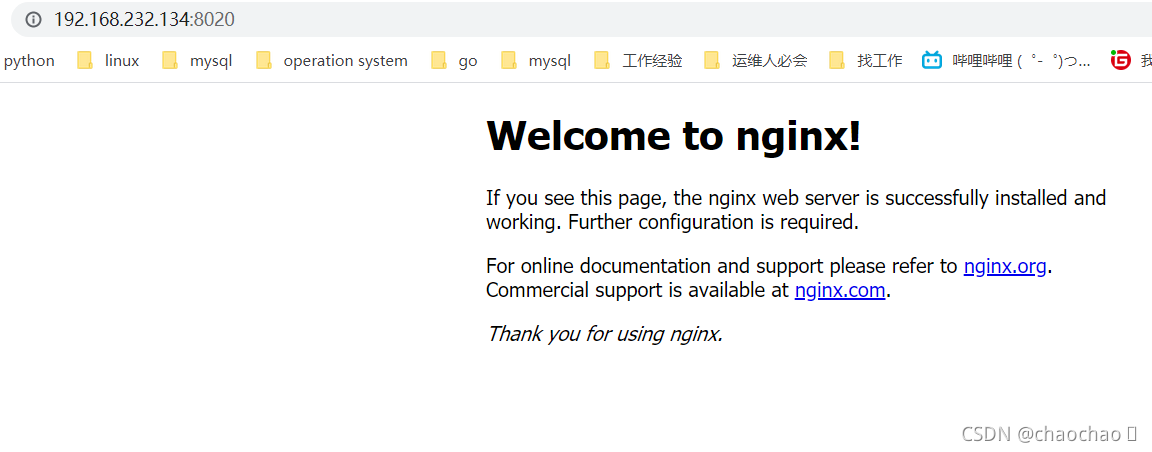Click the 运维人必会 folder icon
The width and height of the screenshot is (1152, 452).
[712, 61]
